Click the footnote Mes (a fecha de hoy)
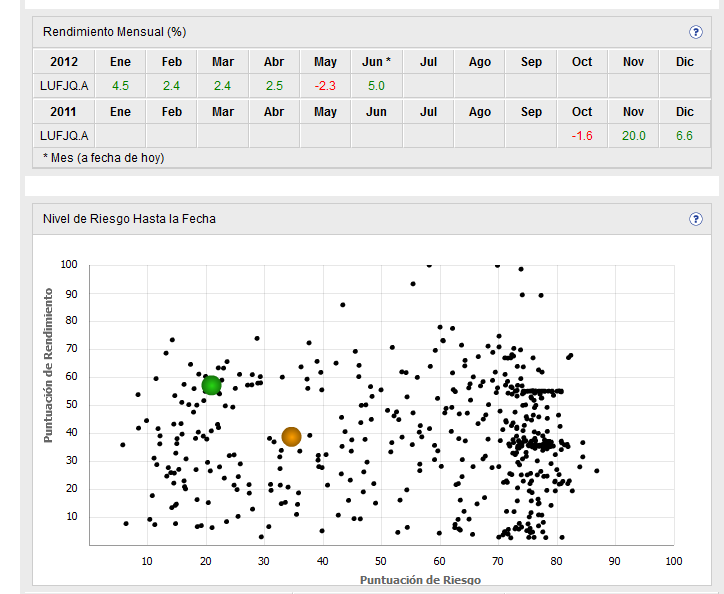Viewport: 724px width, 594px height. point(103,158)
